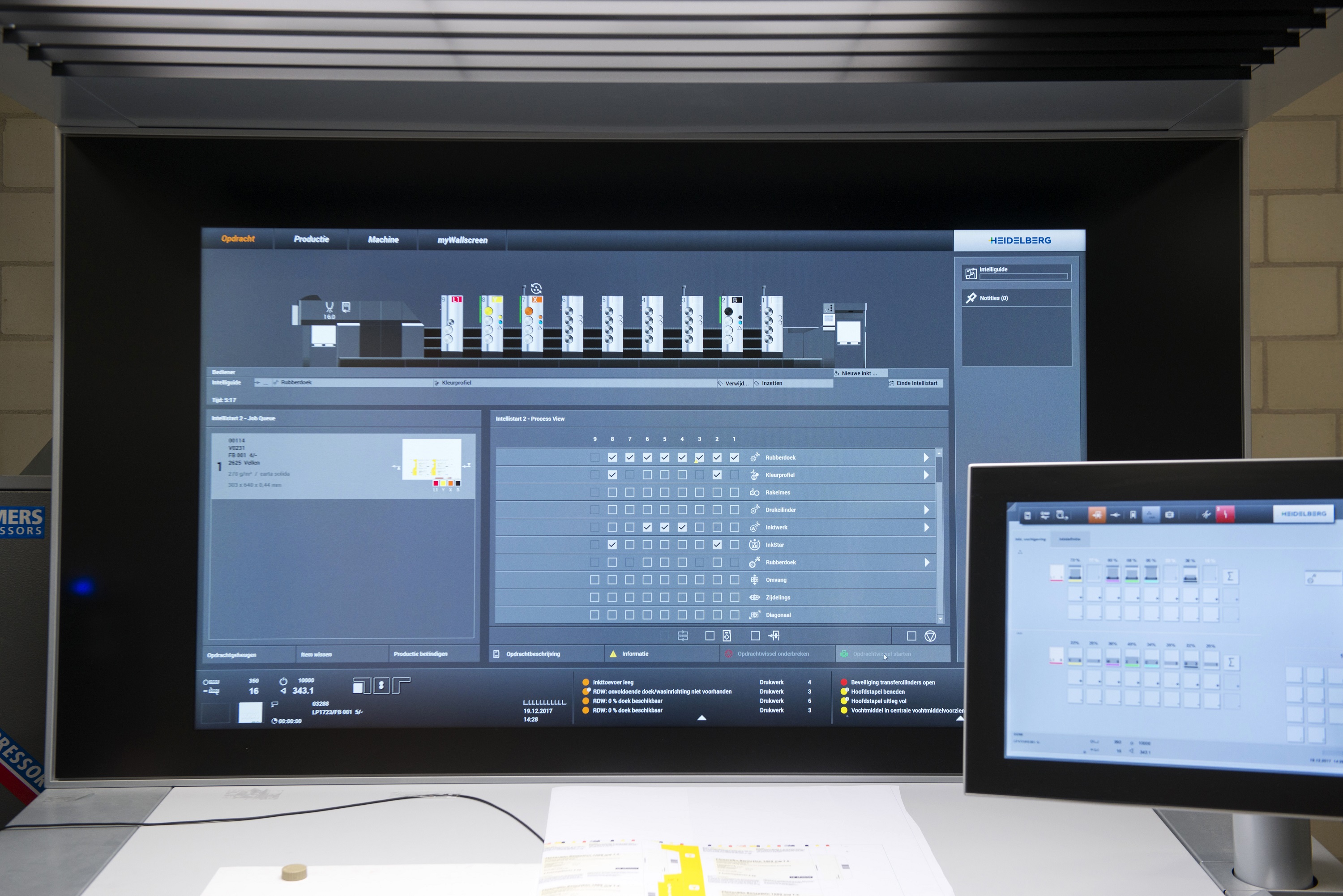The width and height of the screenshot is (1343, 896).
Task: Click the Item wissen button
Action: pos(342,654)
